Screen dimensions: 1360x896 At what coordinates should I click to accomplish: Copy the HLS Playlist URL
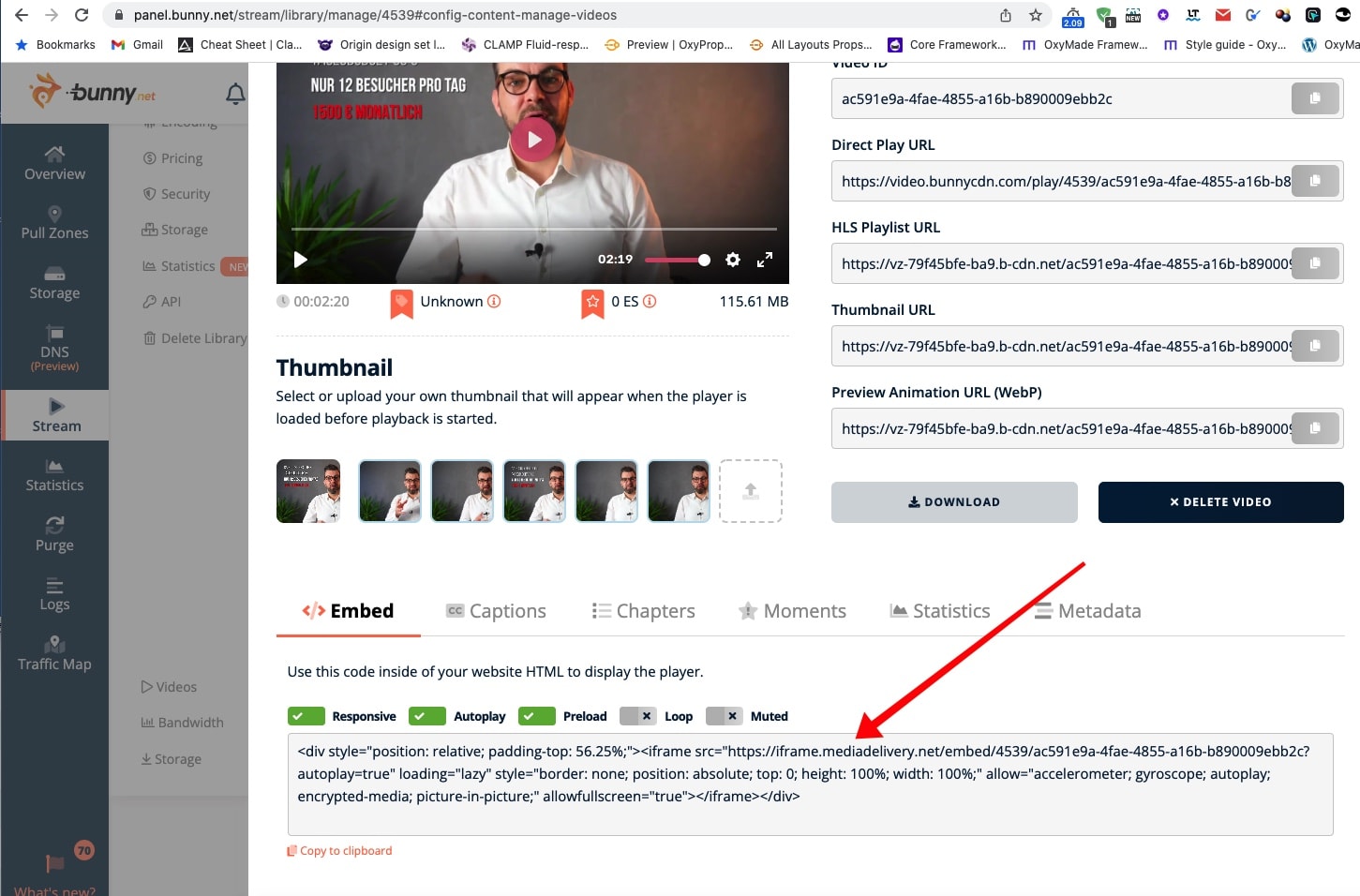(1314, 263)
